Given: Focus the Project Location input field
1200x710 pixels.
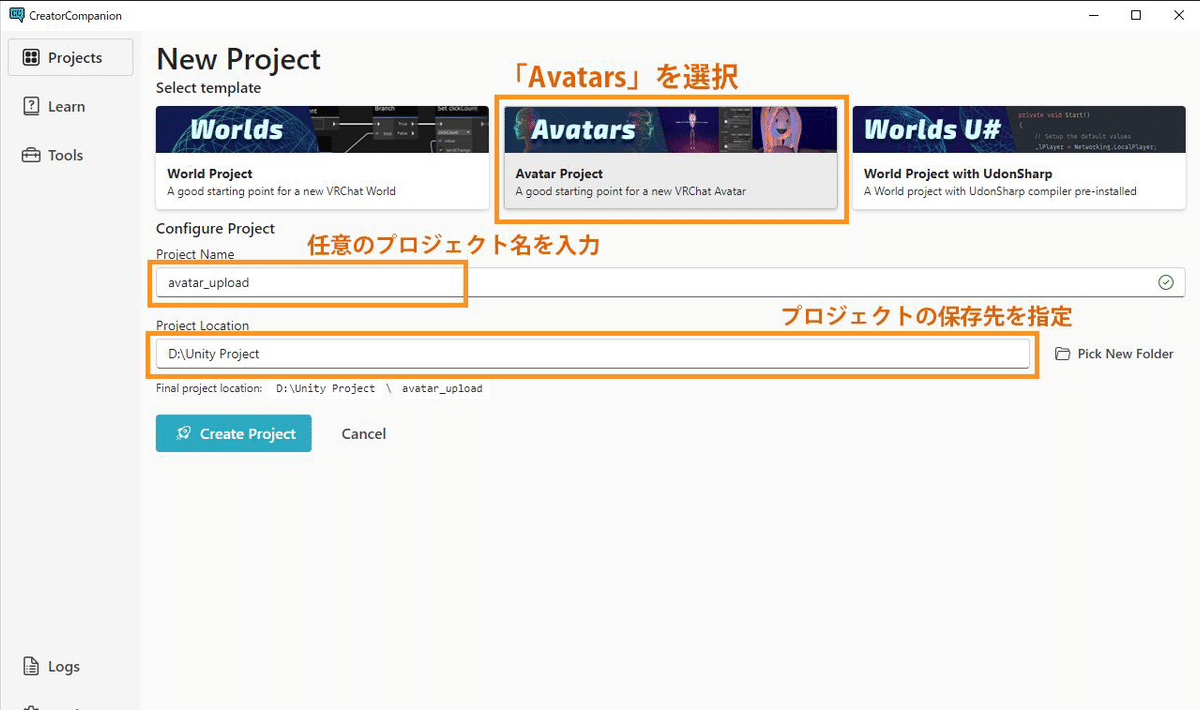Looking at the screenshot, I should 592,353.
